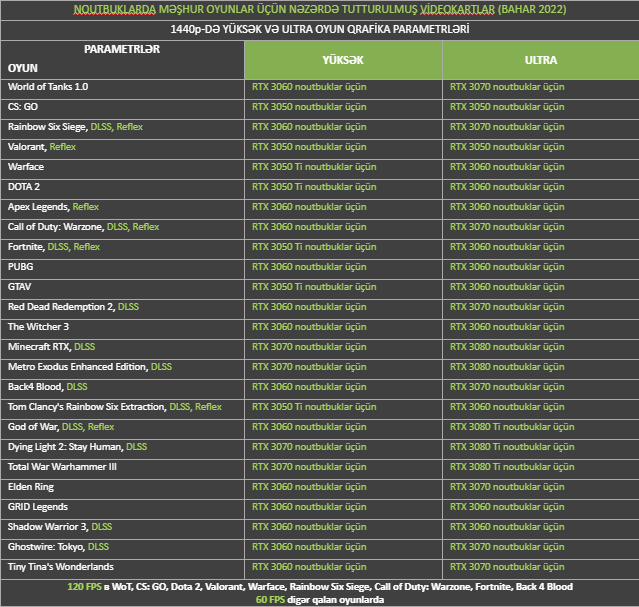Click the Rainbow Six Siege game name
This screenshot has height=607, width=639.
click(x=47, y=127)
